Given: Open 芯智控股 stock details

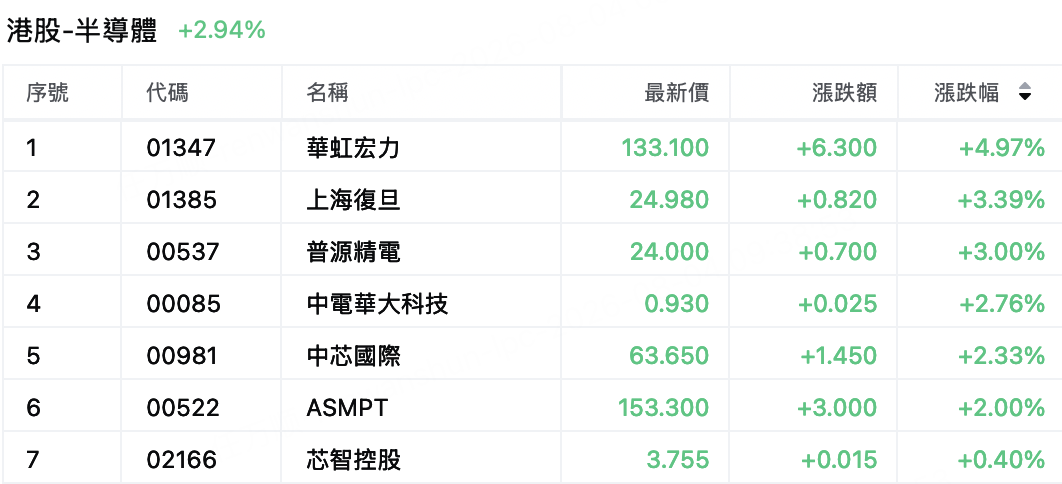Looking at the screenshot, I should (353, 460).
